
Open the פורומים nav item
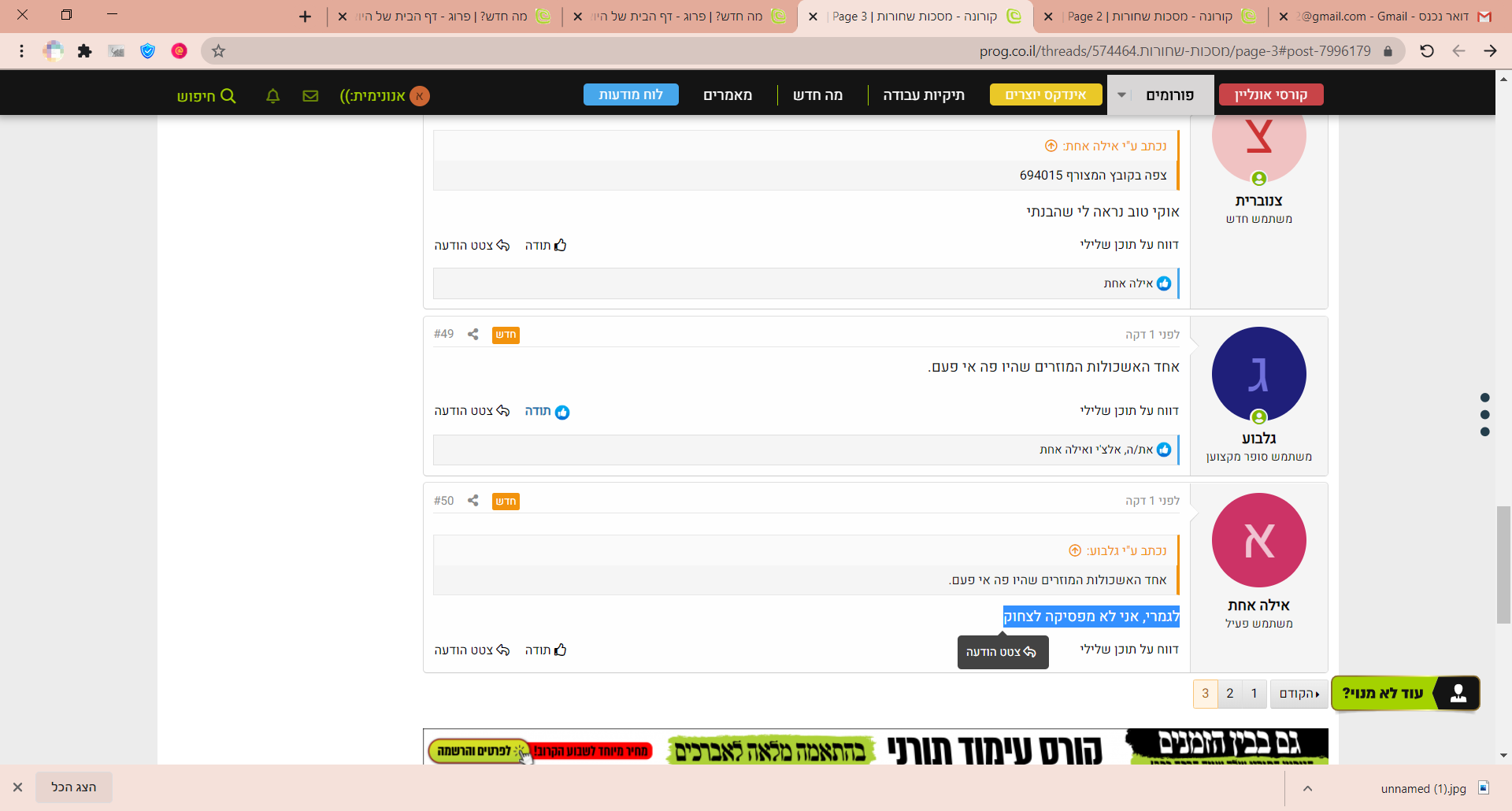[1170, 95]
